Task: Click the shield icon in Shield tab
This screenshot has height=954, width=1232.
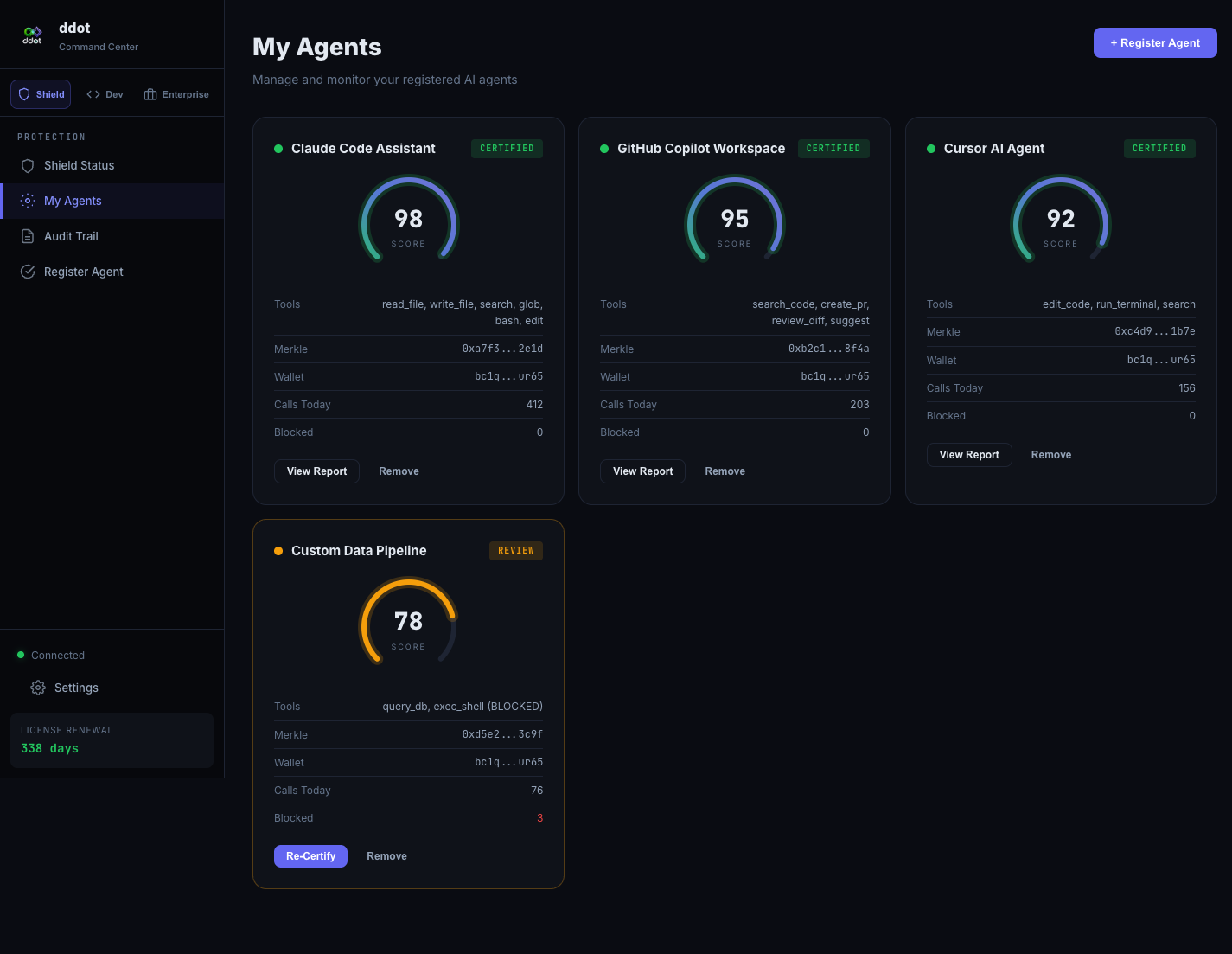Action: pos(24,94)
